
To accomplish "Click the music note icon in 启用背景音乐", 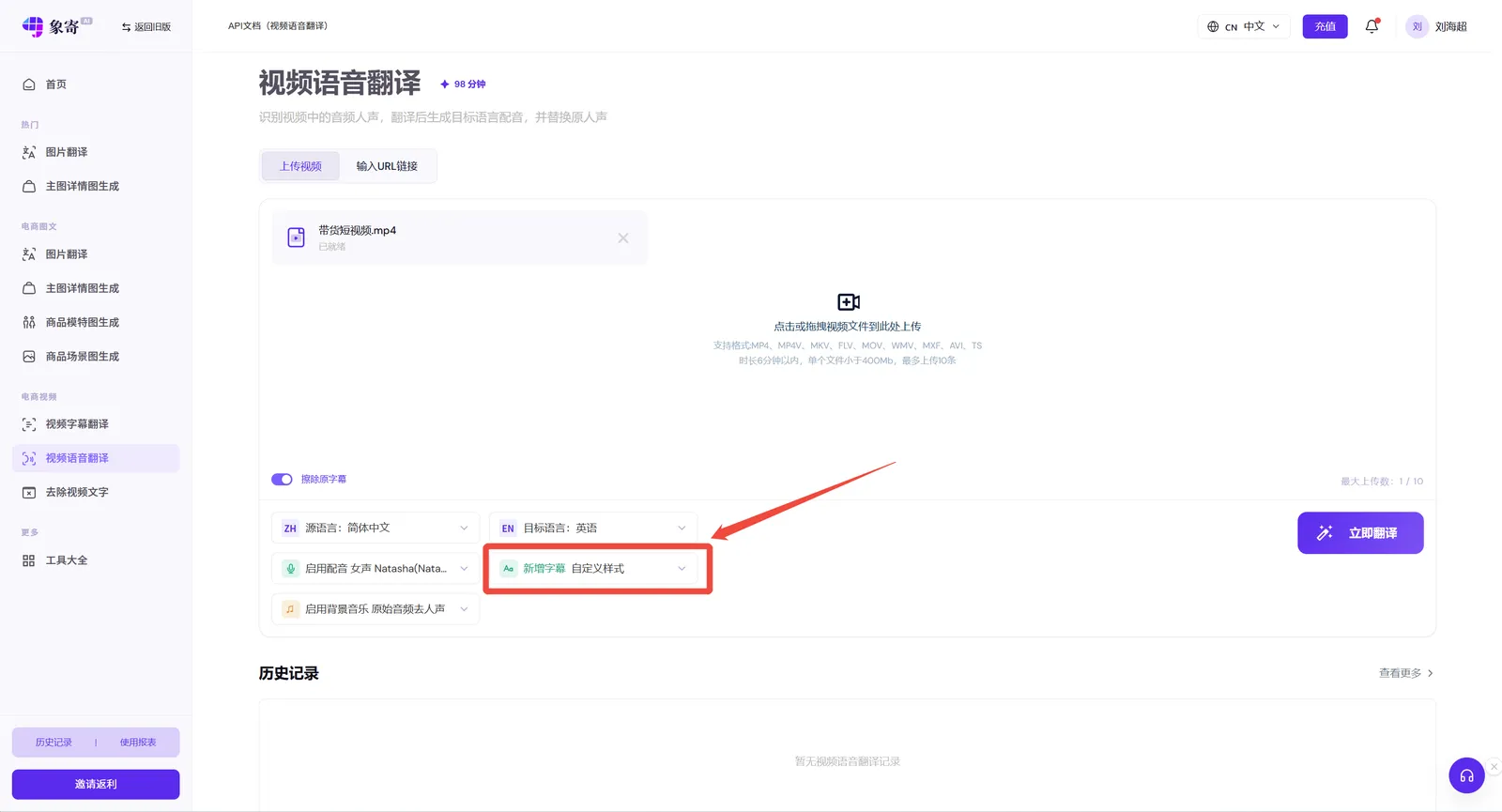I will 290,609.
